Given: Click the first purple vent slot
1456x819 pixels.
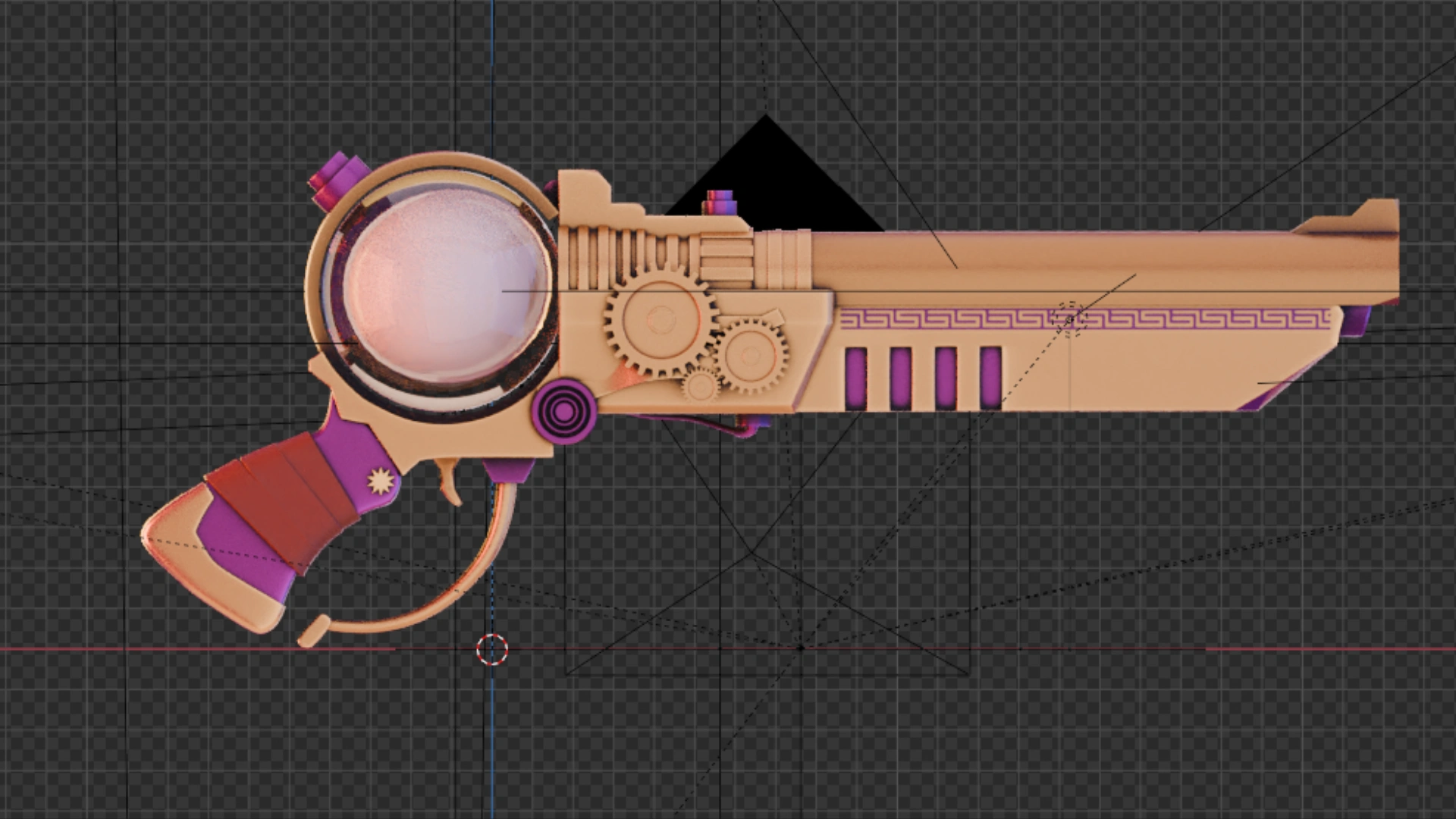Looking at the screenshot, I should pos(856,378).
